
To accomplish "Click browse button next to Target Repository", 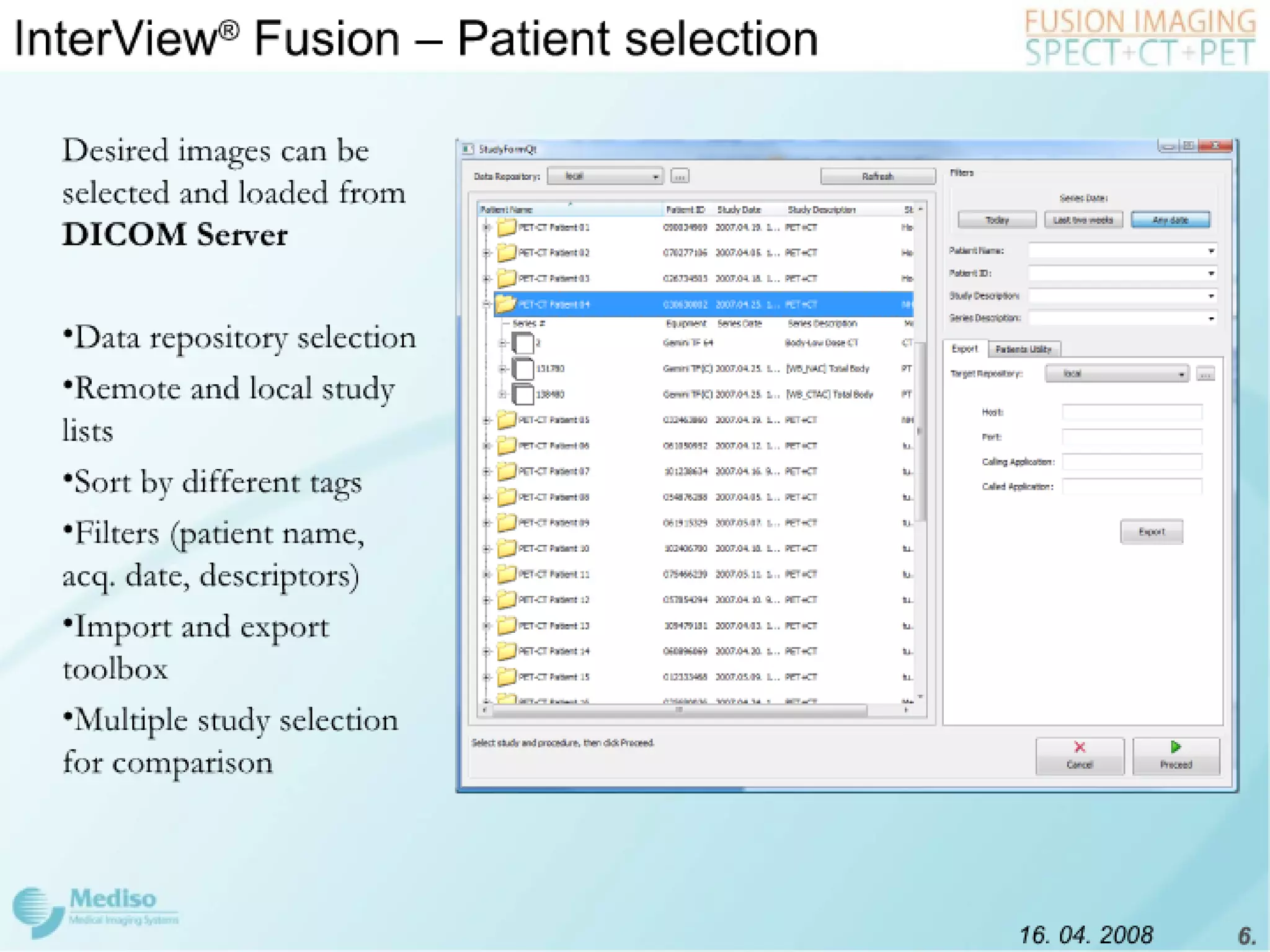I will point(1205,374).
